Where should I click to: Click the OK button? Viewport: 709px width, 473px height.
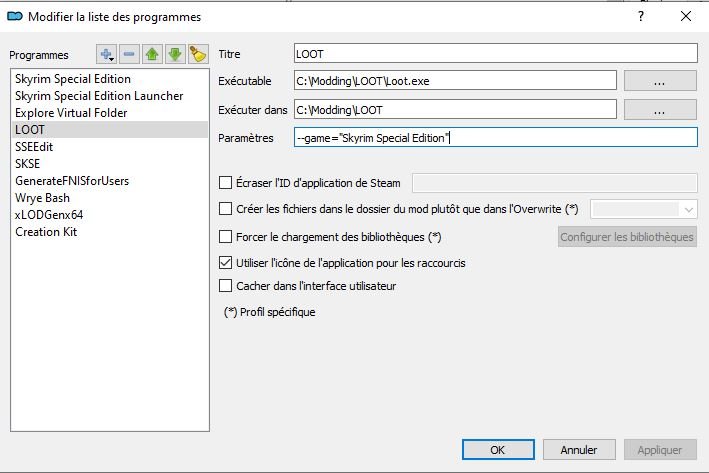(x=497, y=450)
